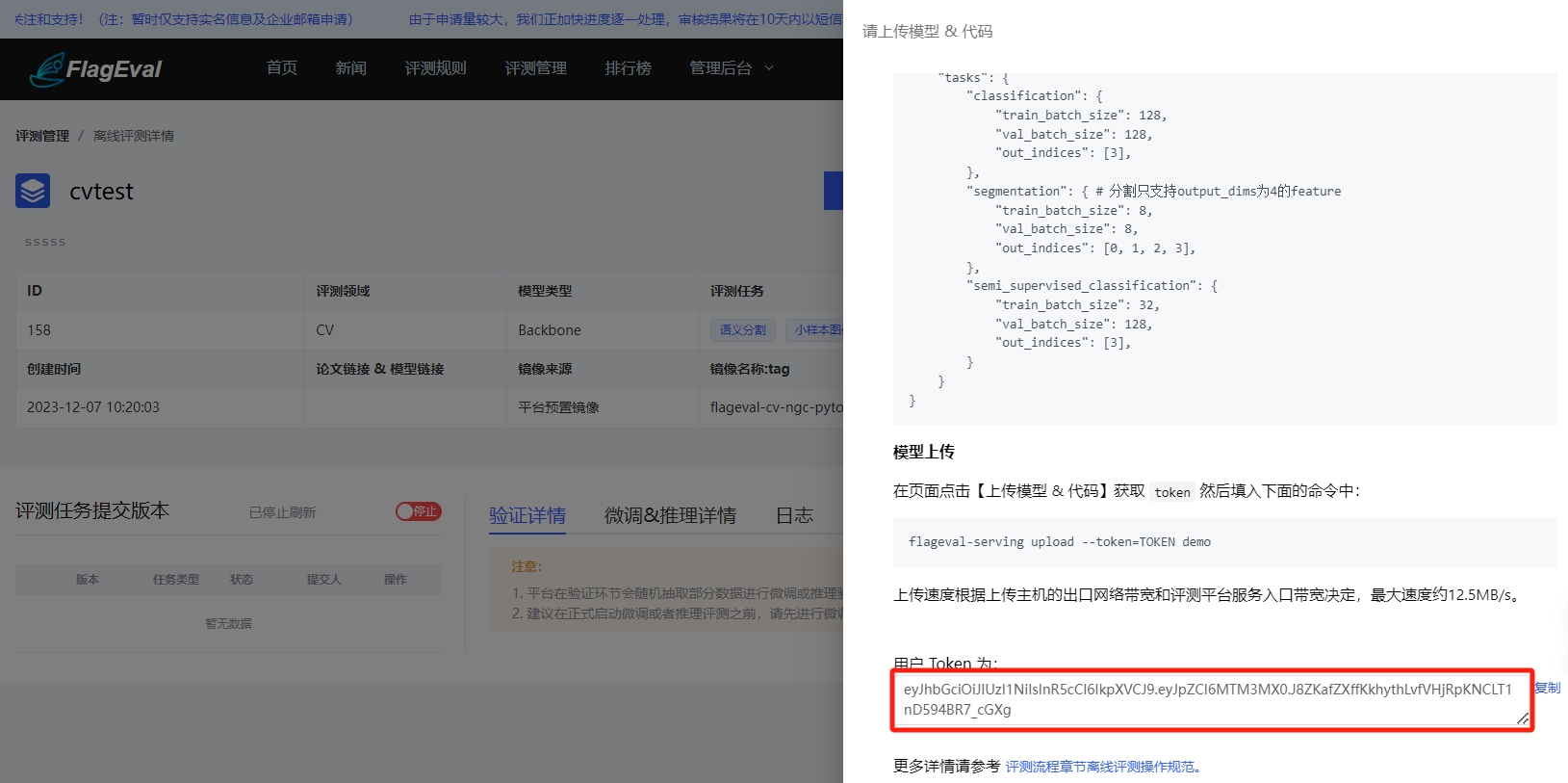1568x783 pixels.
Task: Expand the 管理后台 dropdown menu
Action: point(731,68)
